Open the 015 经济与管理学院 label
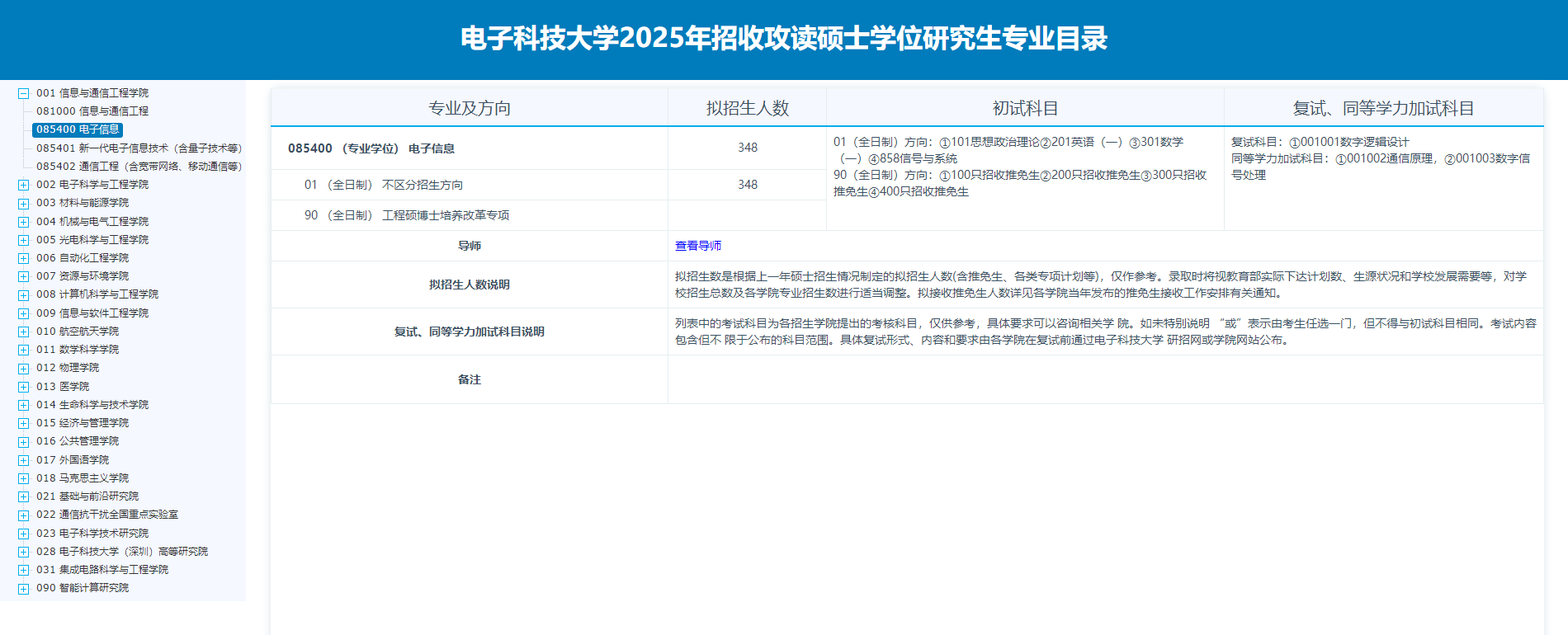Screen dimensions: 1568x635 tap(83, 423)
